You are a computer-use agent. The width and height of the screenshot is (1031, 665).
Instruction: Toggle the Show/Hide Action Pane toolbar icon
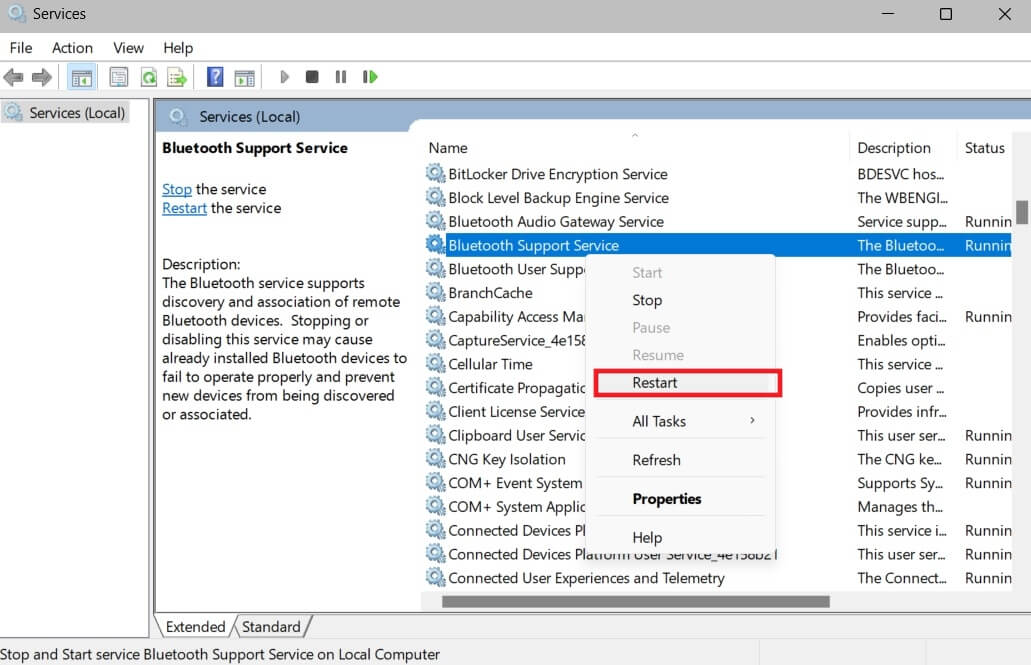(245, 77)
